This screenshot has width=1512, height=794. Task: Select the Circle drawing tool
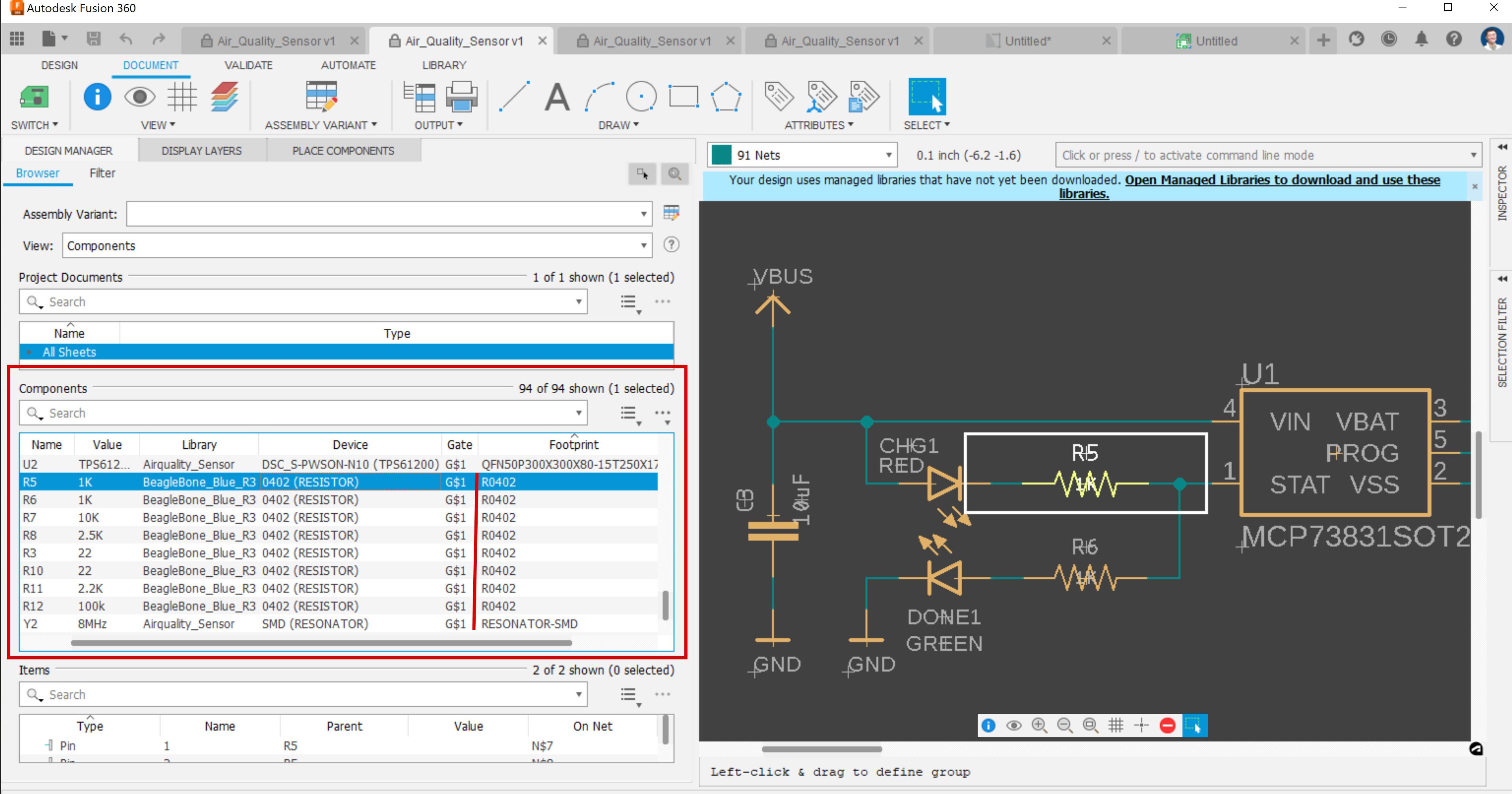(x=641, y=97)
